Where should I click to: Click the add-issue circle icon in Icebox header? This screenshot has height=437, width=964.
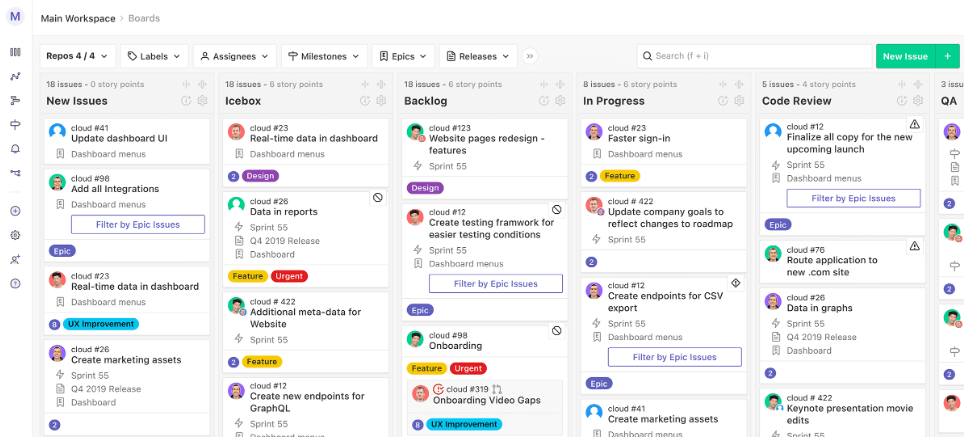coord(365,101)
